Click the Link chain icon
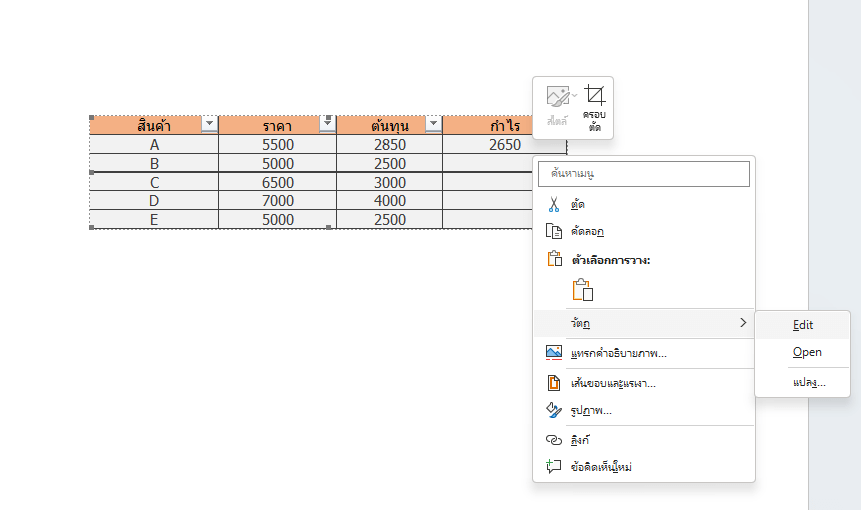Image resolution: width=861 pixels, height=510 pixels. coord(554,440)
